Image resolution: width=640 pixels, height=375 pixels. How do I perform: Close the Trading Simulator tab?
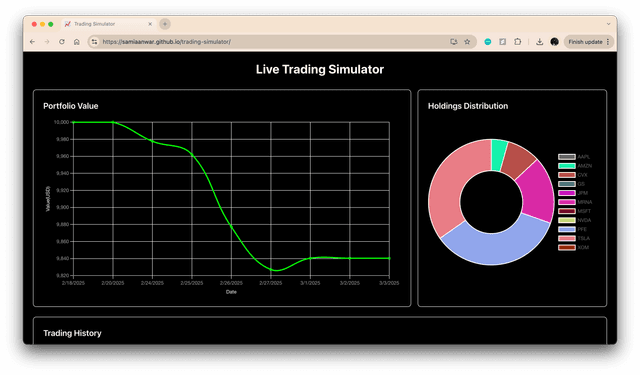click(150, 24)
